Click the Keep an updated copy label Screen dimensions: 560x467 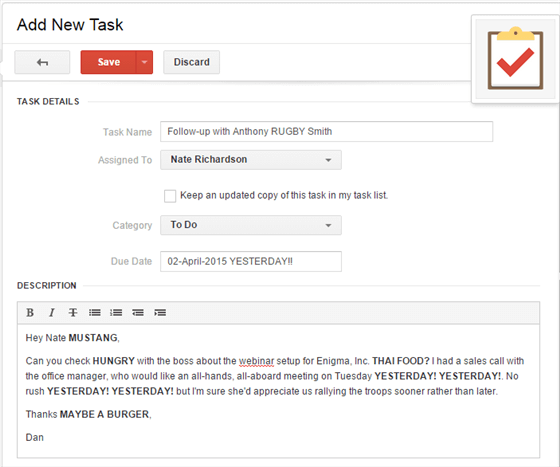click(x=284, y=195)
